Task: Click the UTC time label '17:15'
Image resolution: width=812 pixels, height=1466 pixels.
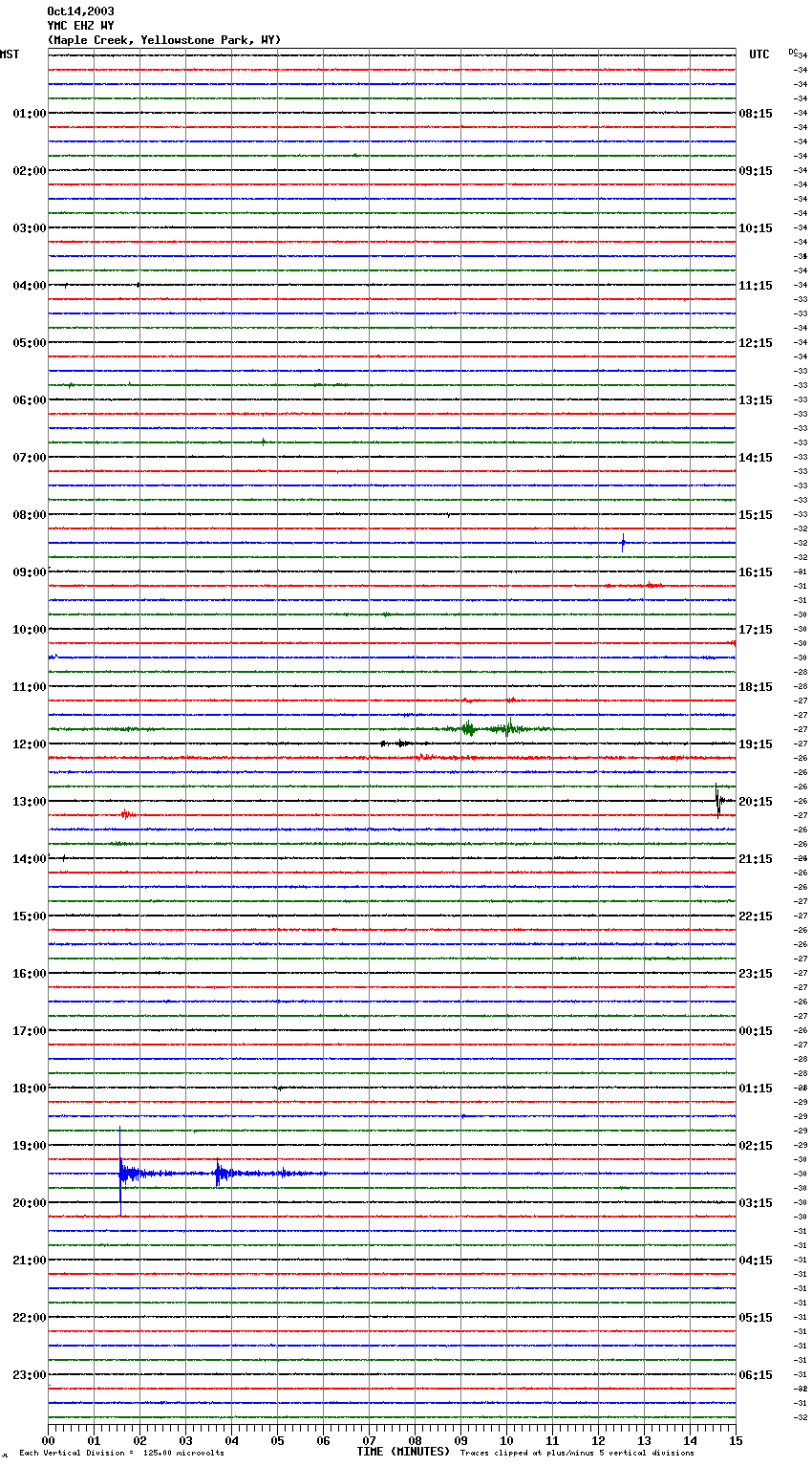Action: [x=756, y=630]
